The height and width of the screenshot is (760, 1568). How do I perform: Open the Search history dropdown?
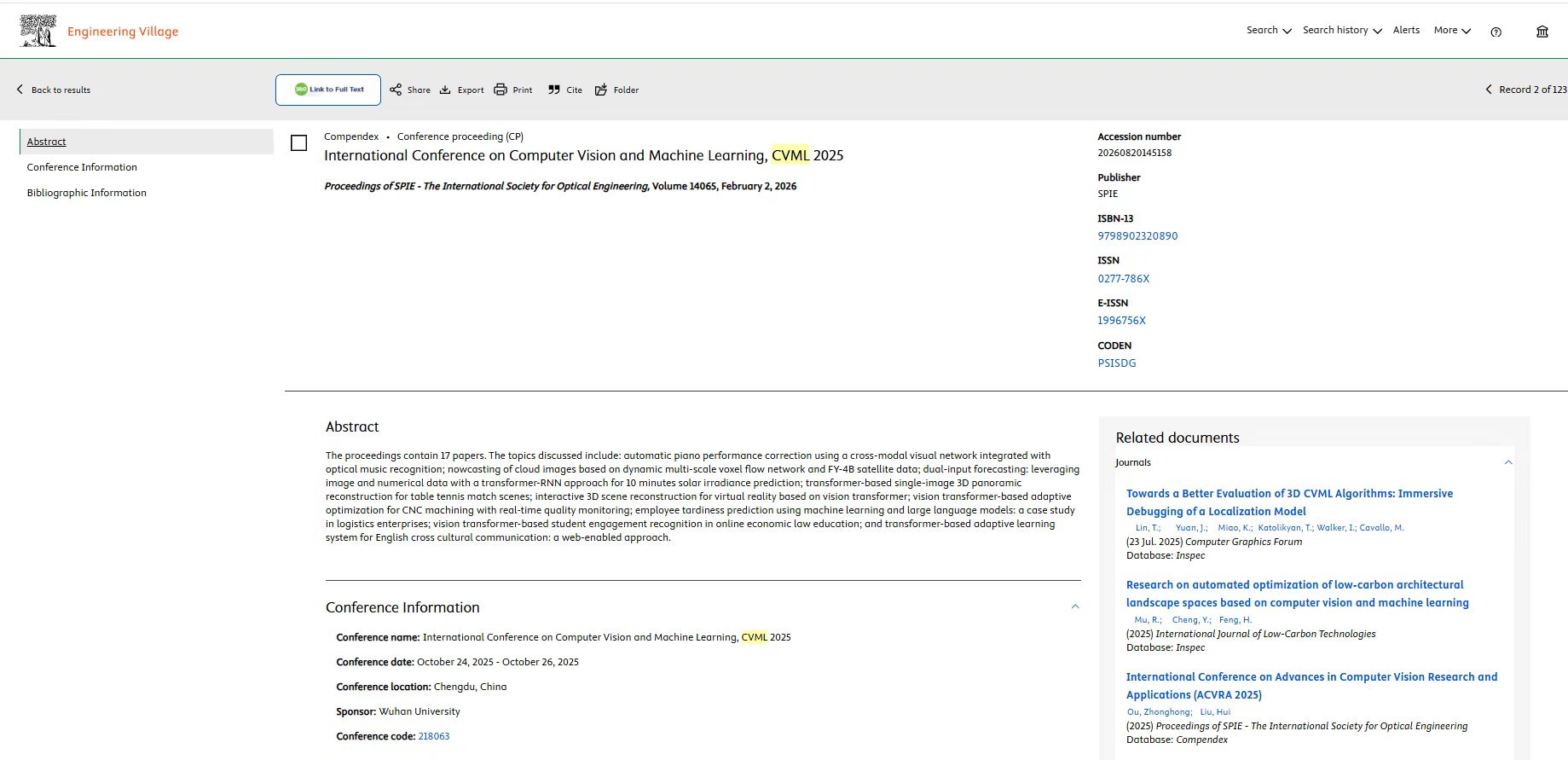(1342, 31)
